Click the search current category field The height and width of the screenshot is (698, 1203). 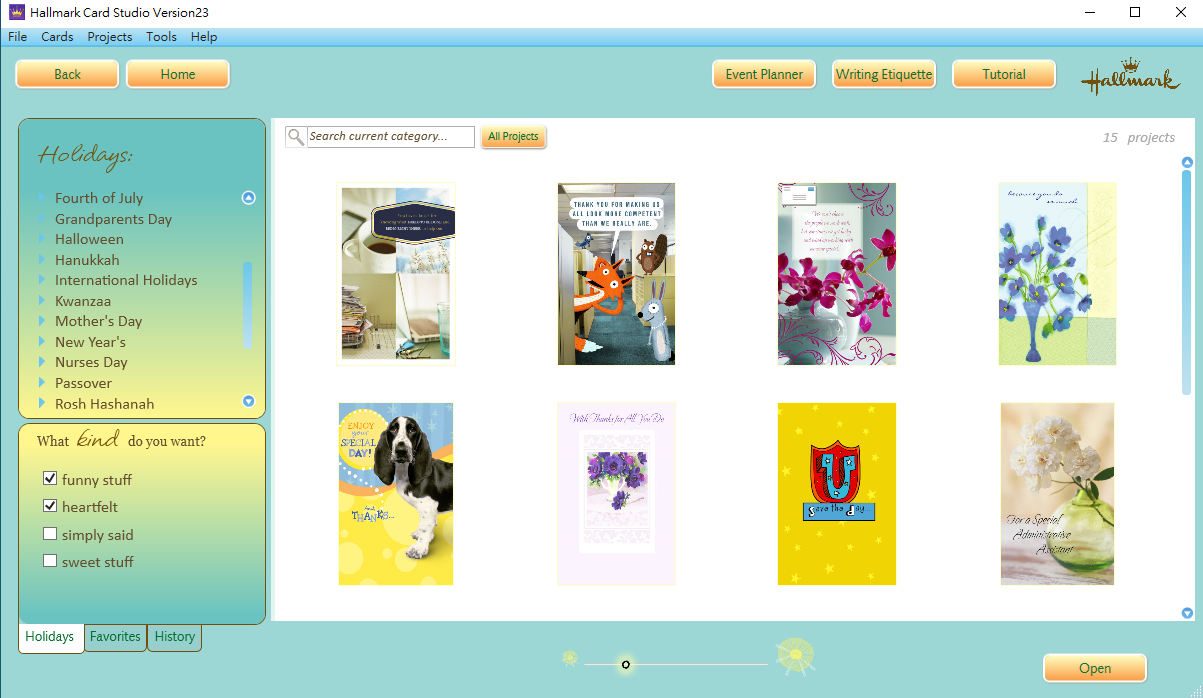pyautogui.click(x=390, y=137)
